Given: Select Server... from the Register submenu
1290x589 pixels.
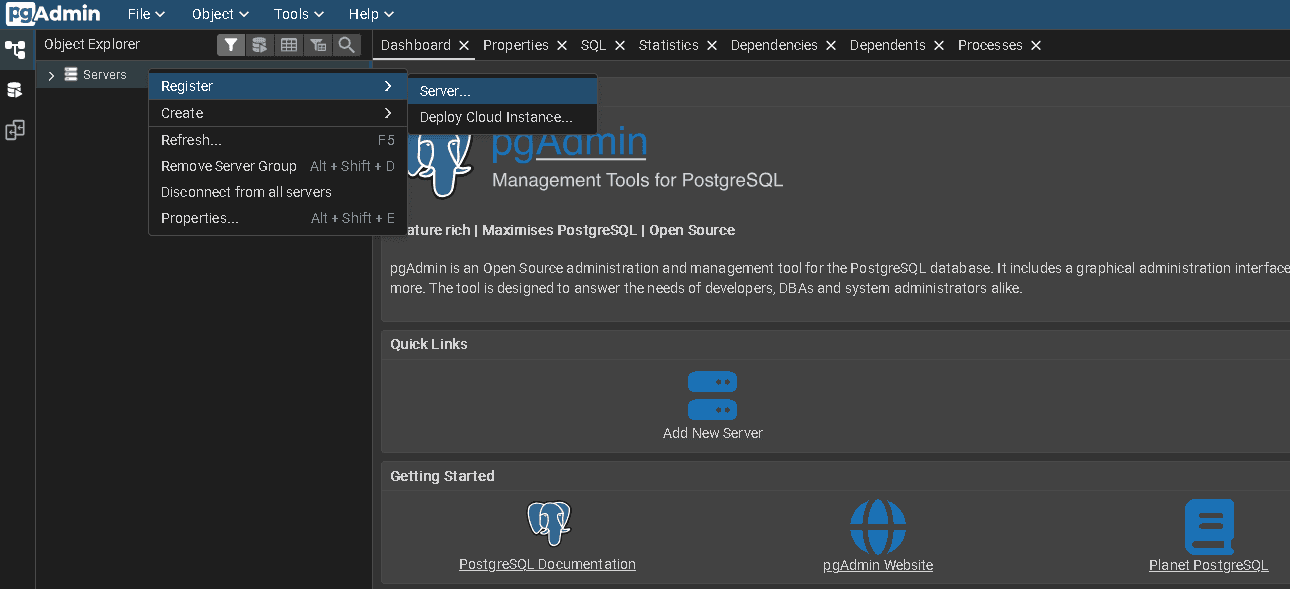Looking at the screenshot, I should pos(445,91).
